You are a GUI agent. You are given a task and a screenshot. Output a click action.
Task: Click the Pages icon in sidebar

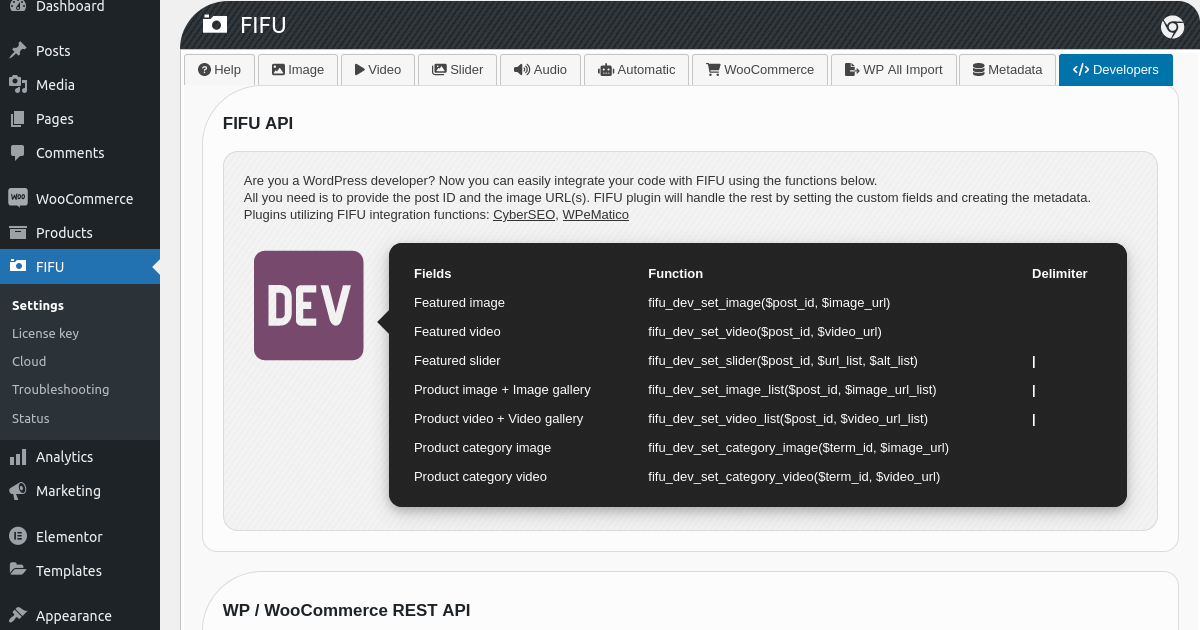[x=18, y=119]
